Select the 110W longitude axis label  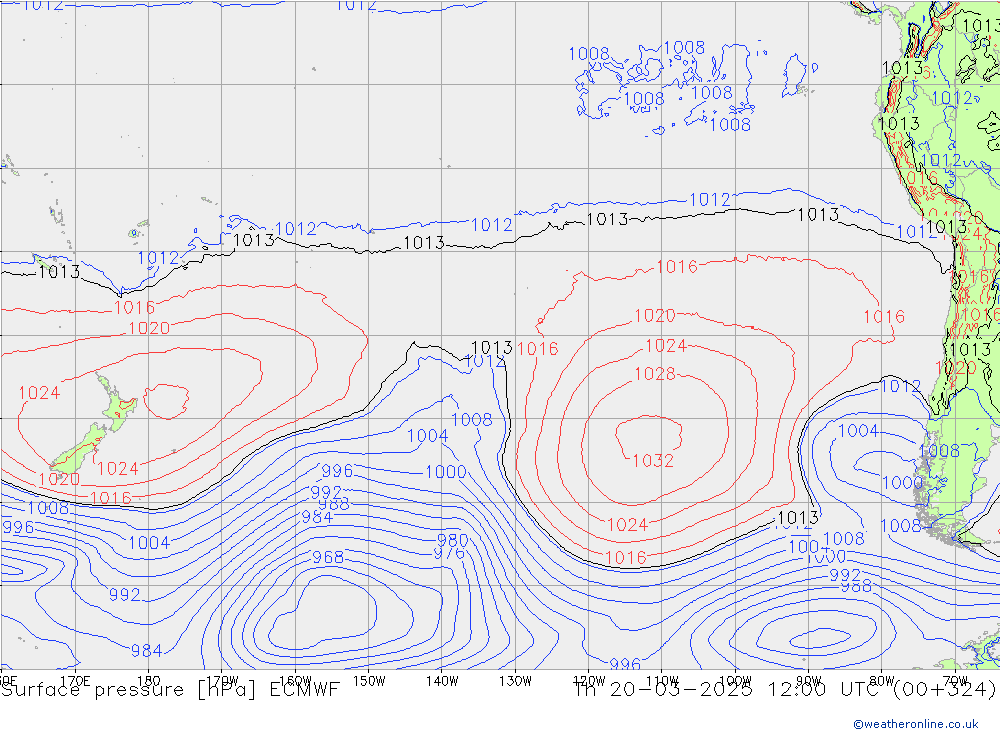pos(662,681)
